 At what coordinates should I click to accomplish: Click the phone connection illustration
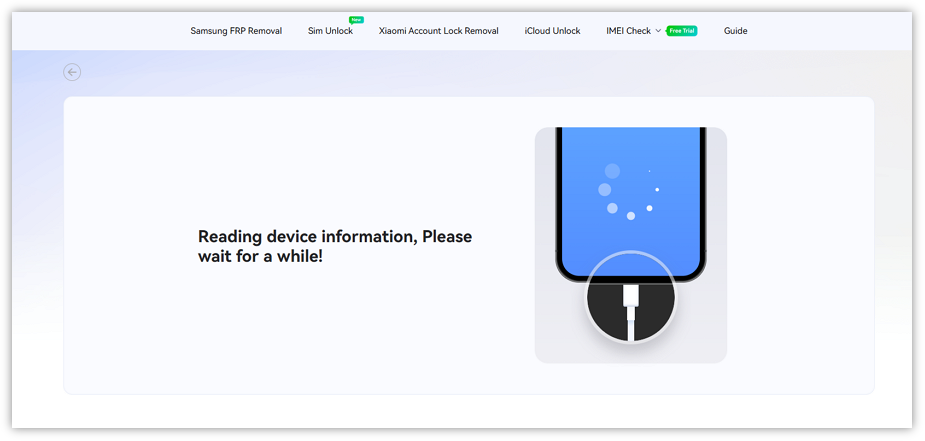click(x=631, y=245)
